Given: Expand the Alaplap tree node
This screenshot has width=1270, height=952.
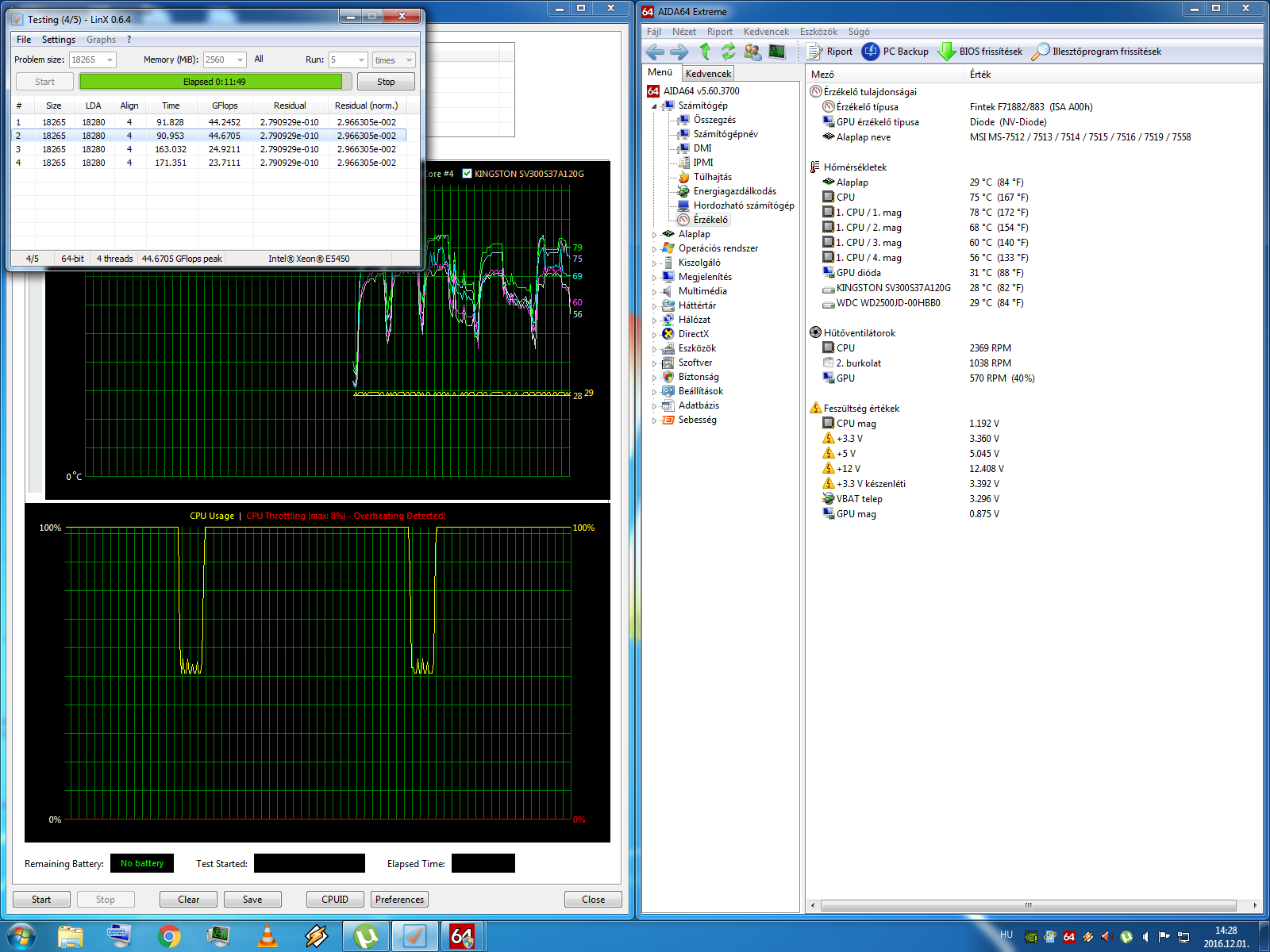Looking at the screenshot, I should (655, 234).
